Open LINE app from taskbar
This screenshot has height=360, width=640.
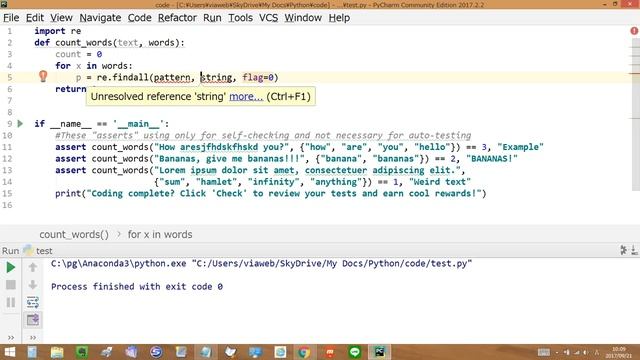point(355,352)
